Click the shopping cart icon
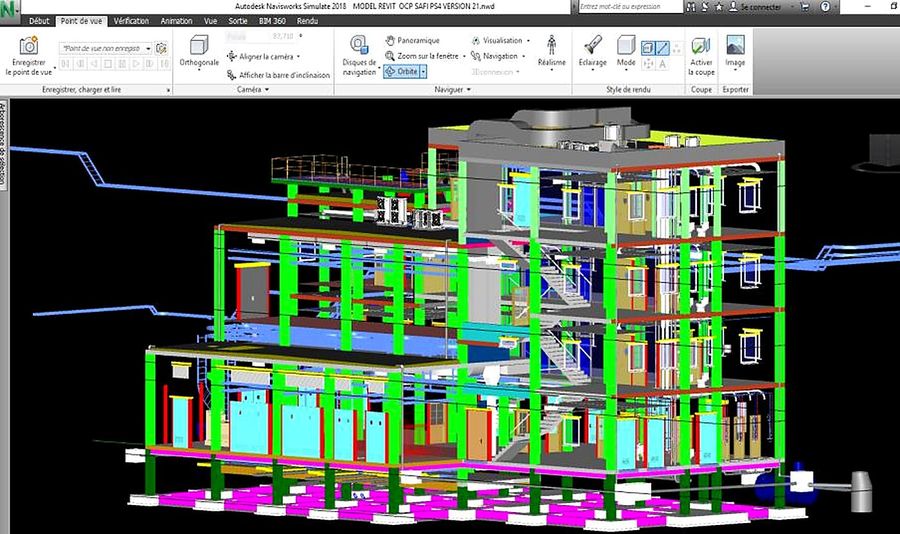Image resolution: width=900 pixels, height=534 pixels. (x=805, y=7)
